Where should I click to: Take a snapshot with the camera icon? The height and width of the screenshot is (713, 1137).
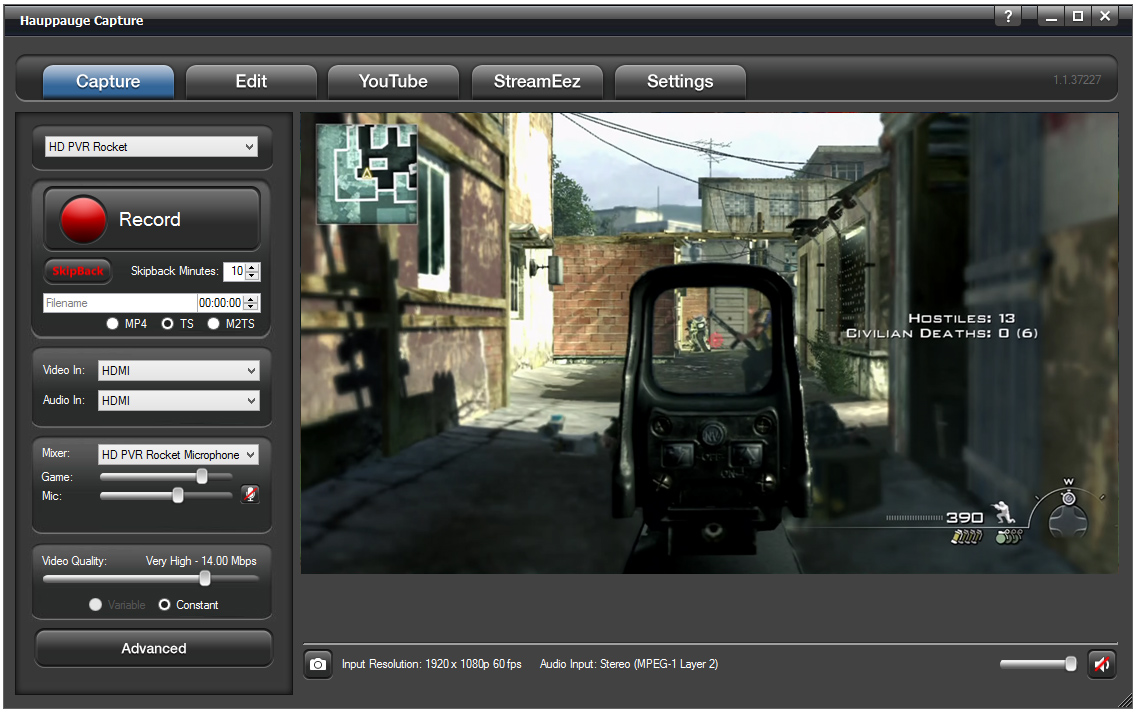tap(318, 664)
